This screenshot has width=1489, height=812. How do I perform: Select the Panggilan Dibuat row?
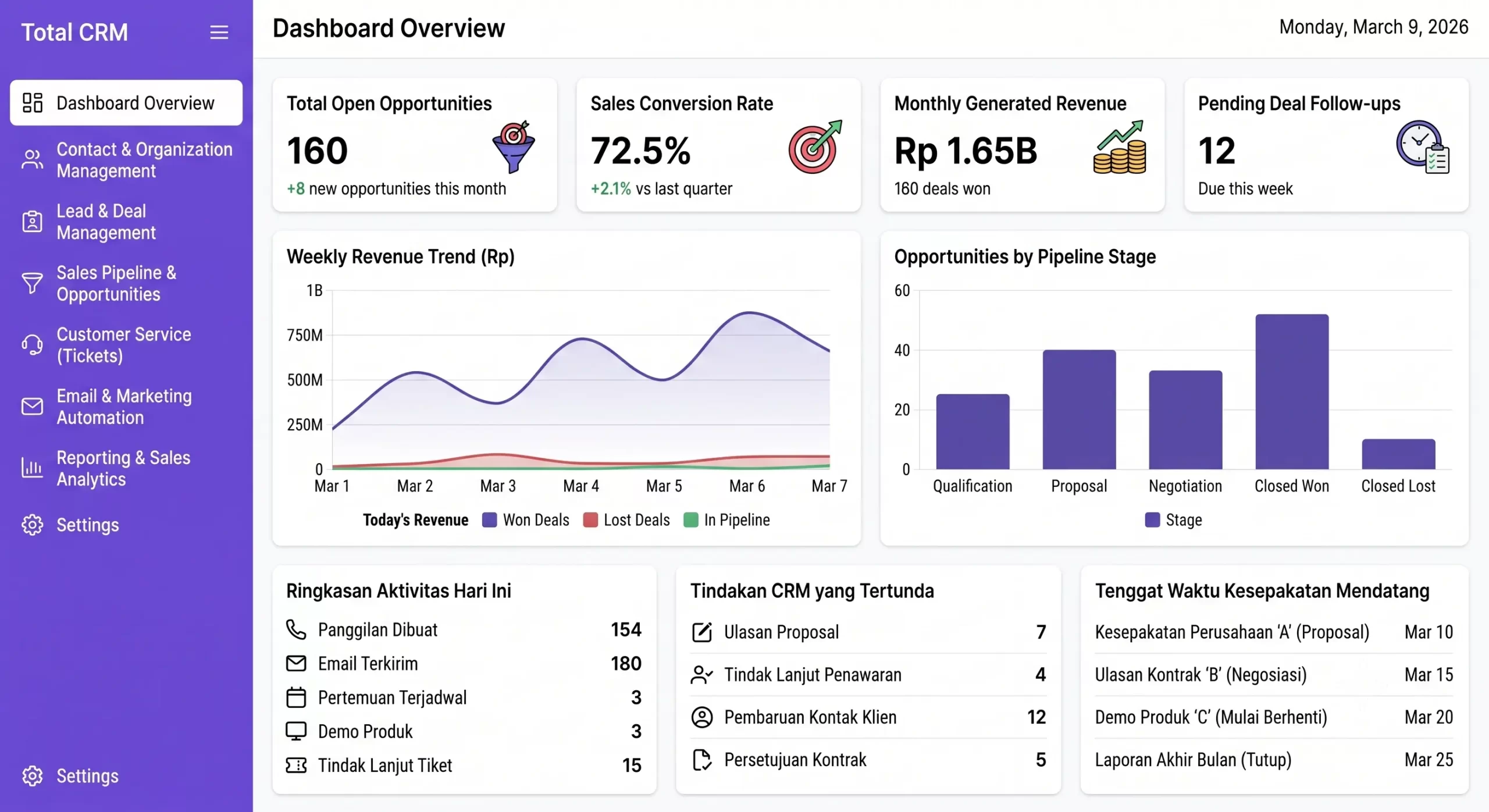(x=464, y=629)
